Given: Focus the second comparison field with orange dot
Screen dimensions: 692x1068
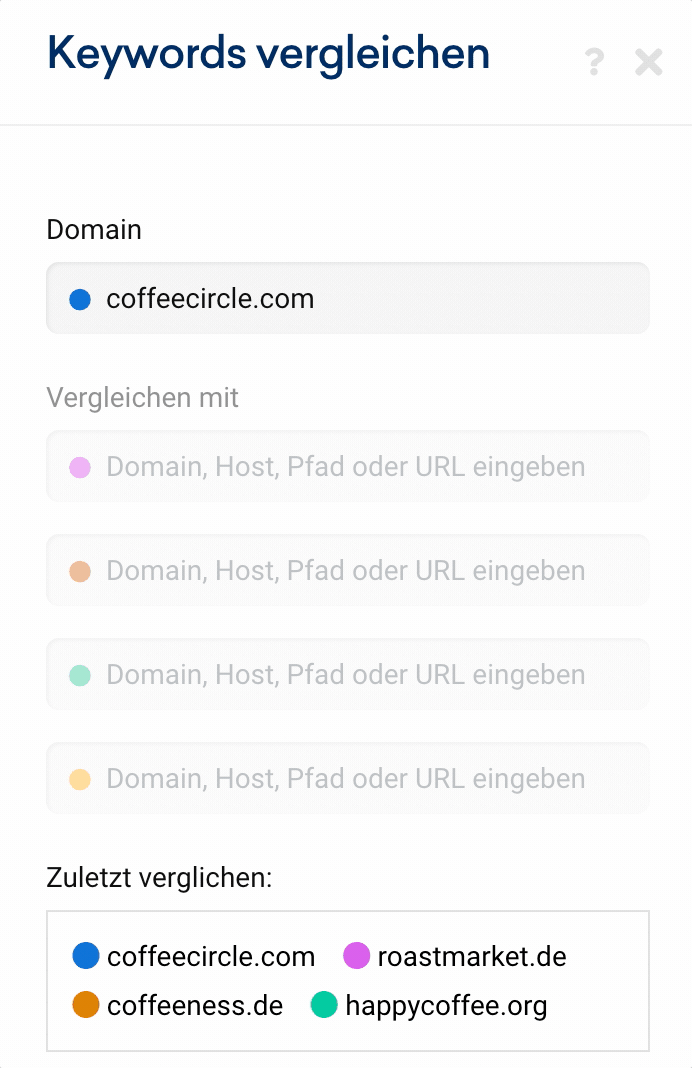Looking at the screenshot, I should click(x=346, y=571).
